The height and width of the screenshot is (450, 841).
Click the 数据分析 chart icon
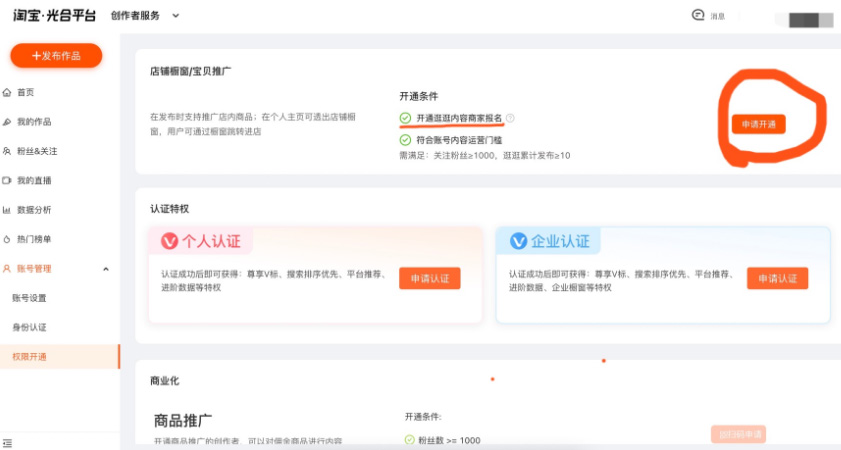7,210
